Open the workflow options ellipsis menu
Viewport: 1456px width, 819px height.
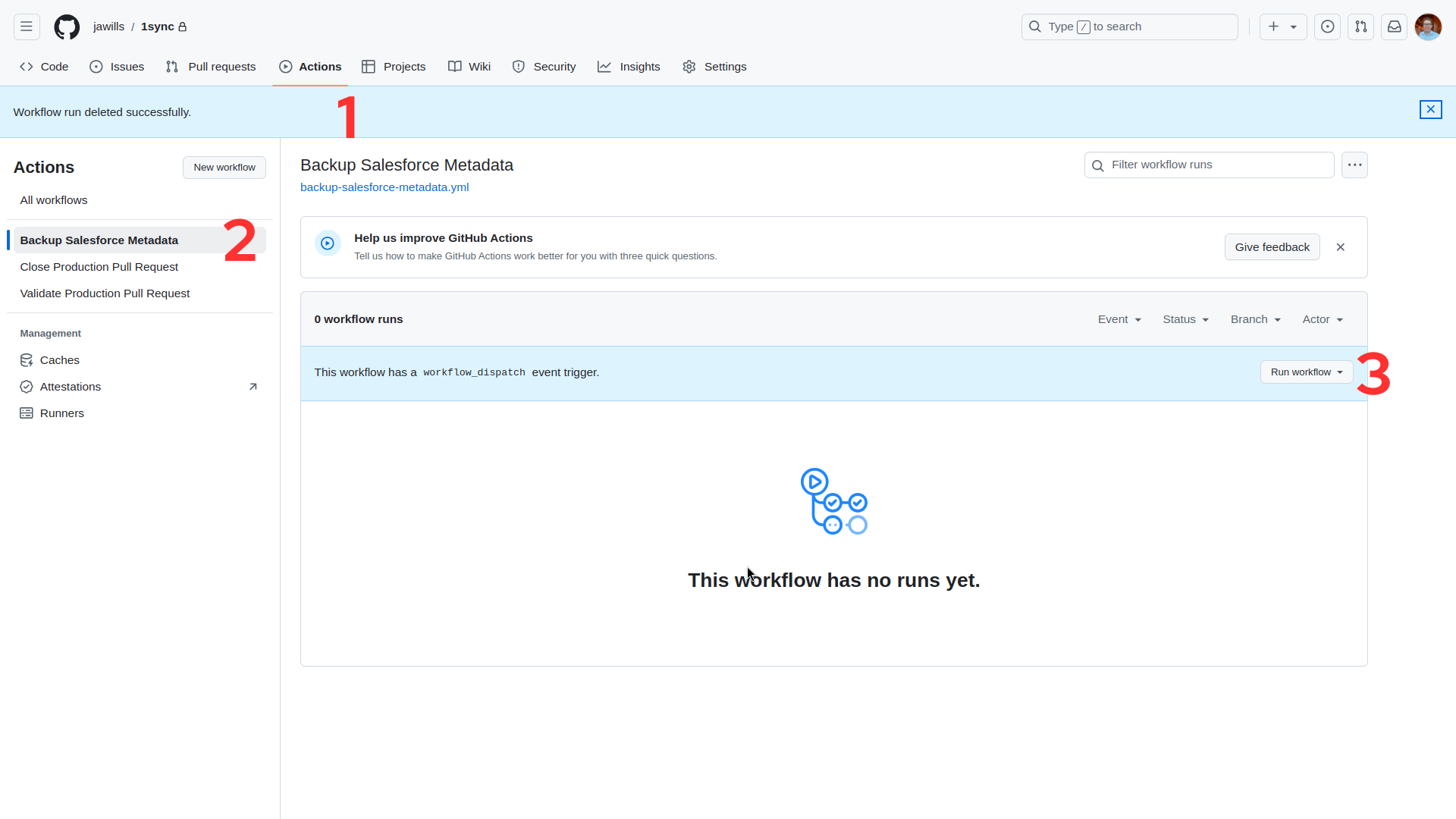pos(1354,165)
